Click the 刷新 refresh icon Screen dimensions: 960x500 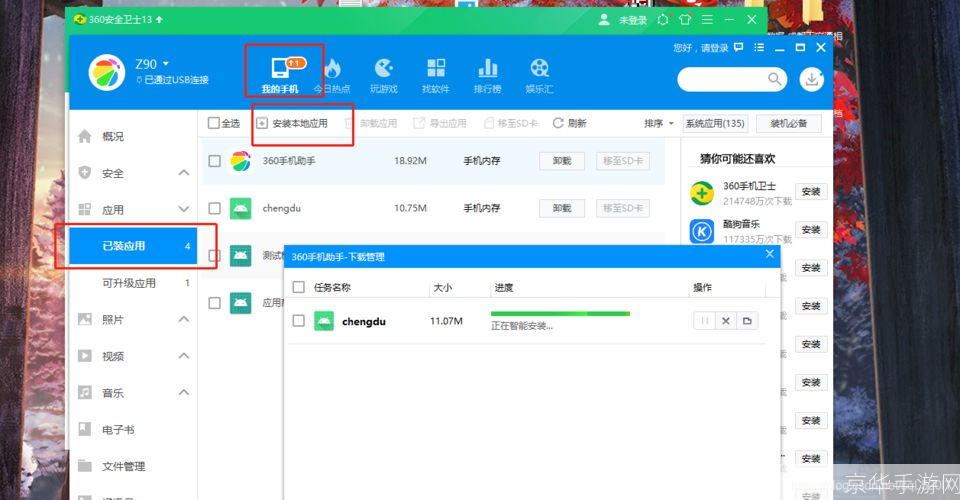(558, 123)
